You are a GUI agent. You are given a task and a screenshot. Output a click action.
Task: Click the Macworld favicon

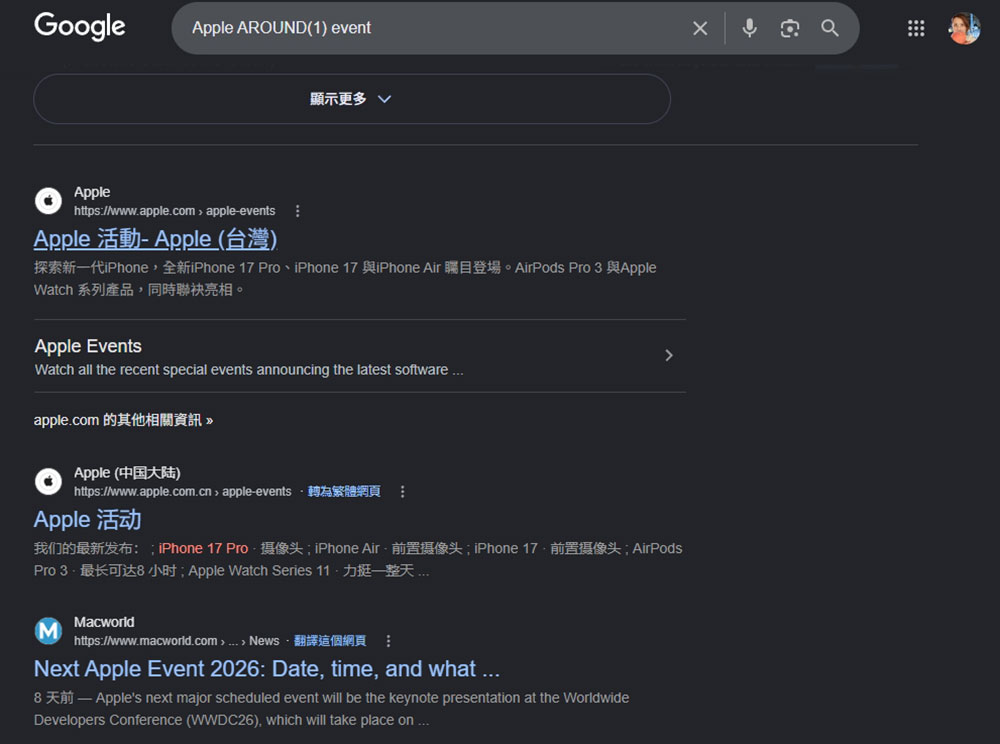[48, 631]
